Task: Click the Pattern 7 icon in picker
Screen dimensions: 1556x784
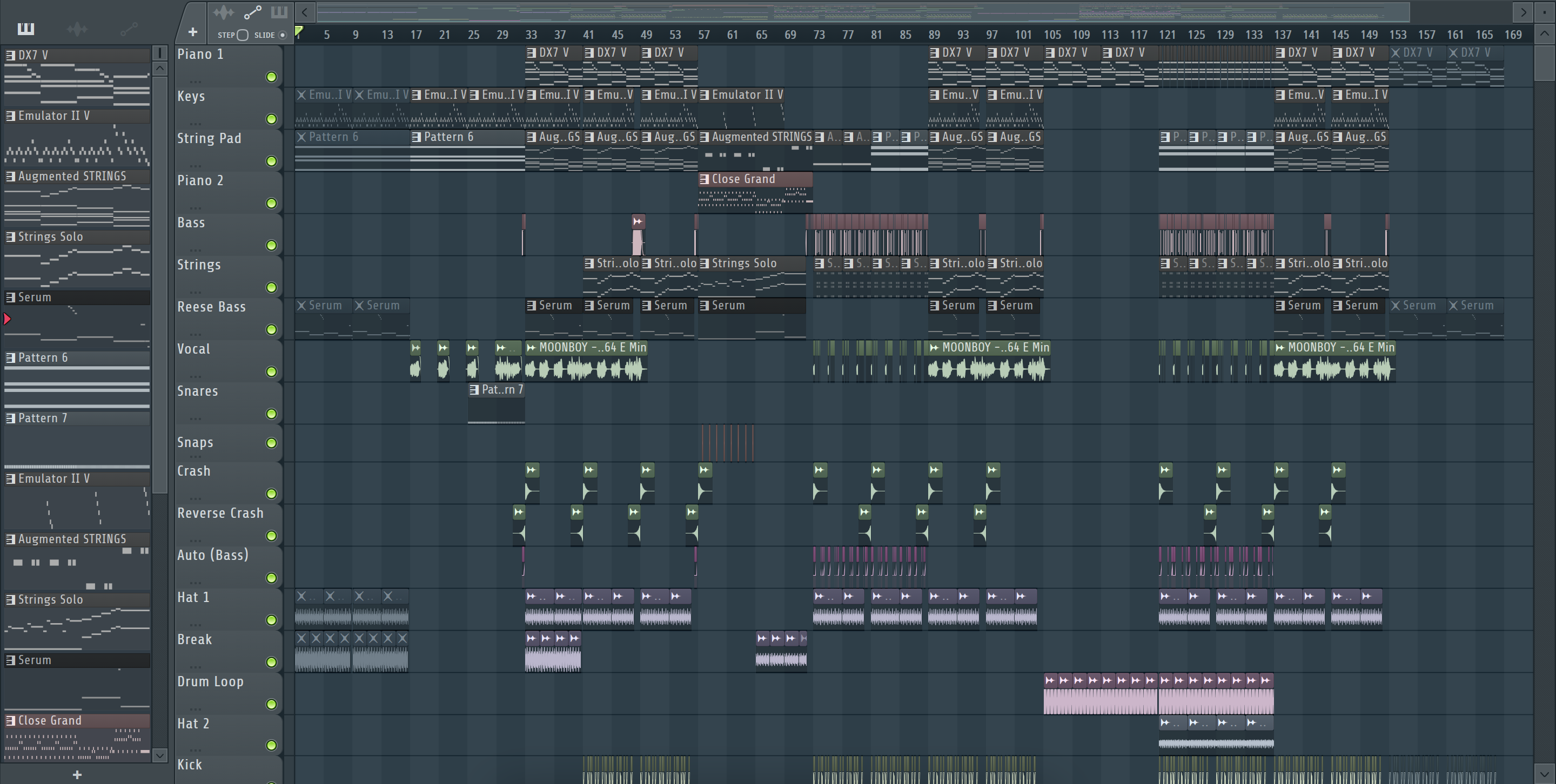Action: pyautogui.click(x=10, y=418)
